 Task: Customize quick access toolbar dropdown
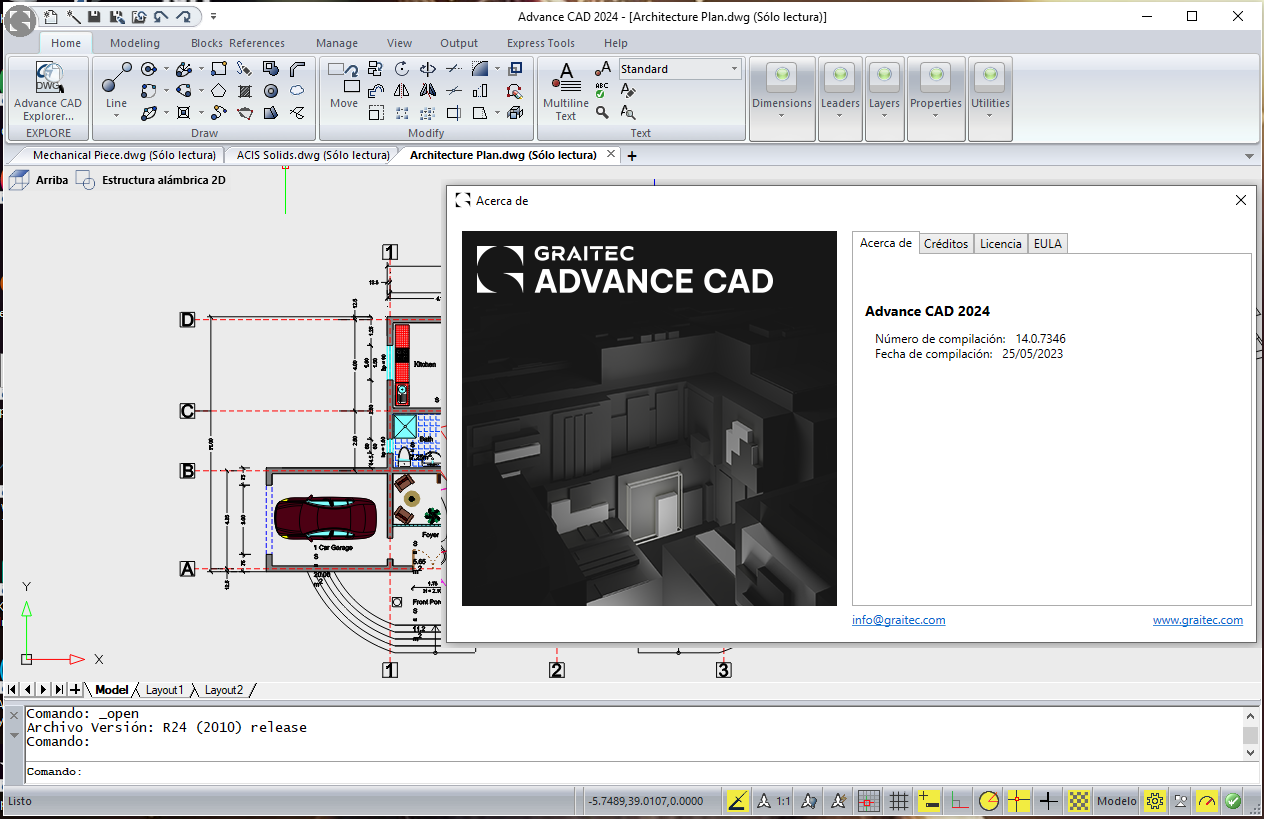[x=214, y=17]
